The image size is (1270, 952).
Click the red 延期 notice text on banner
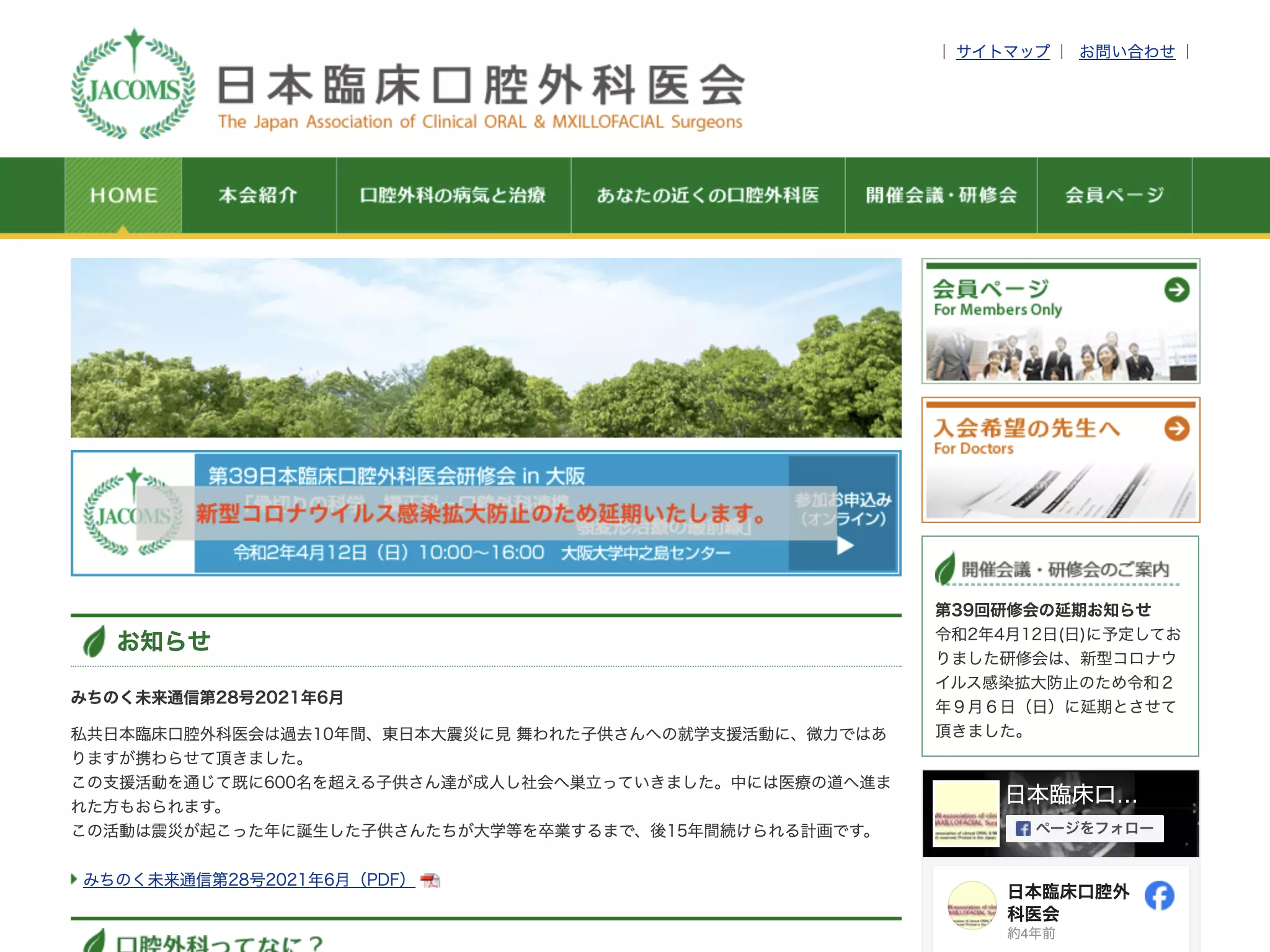click(x=481, y=513)
